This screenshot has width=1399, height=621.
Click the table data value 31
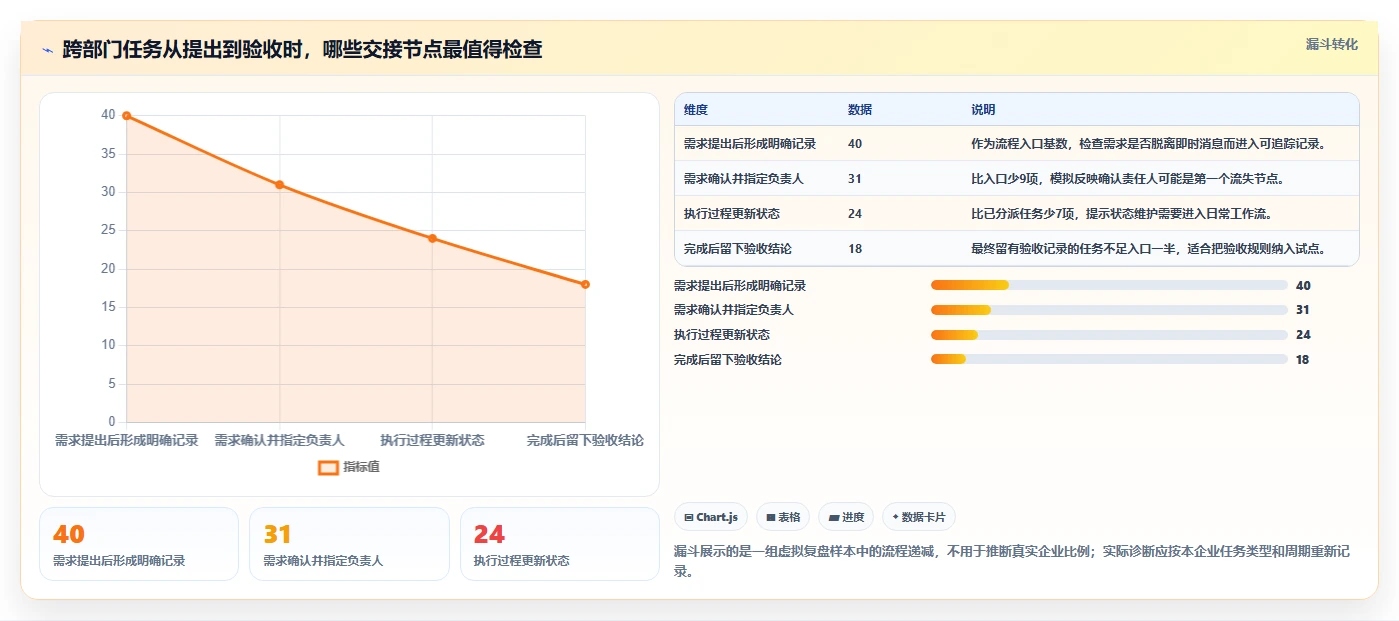(x=855, y=179)
